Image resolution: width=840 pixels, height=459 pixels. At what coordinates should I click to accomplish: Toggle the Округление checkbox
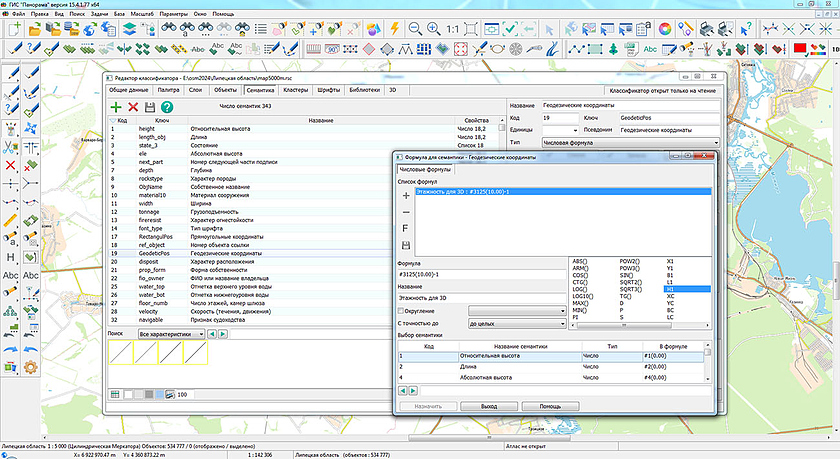(x=403, y=311)
